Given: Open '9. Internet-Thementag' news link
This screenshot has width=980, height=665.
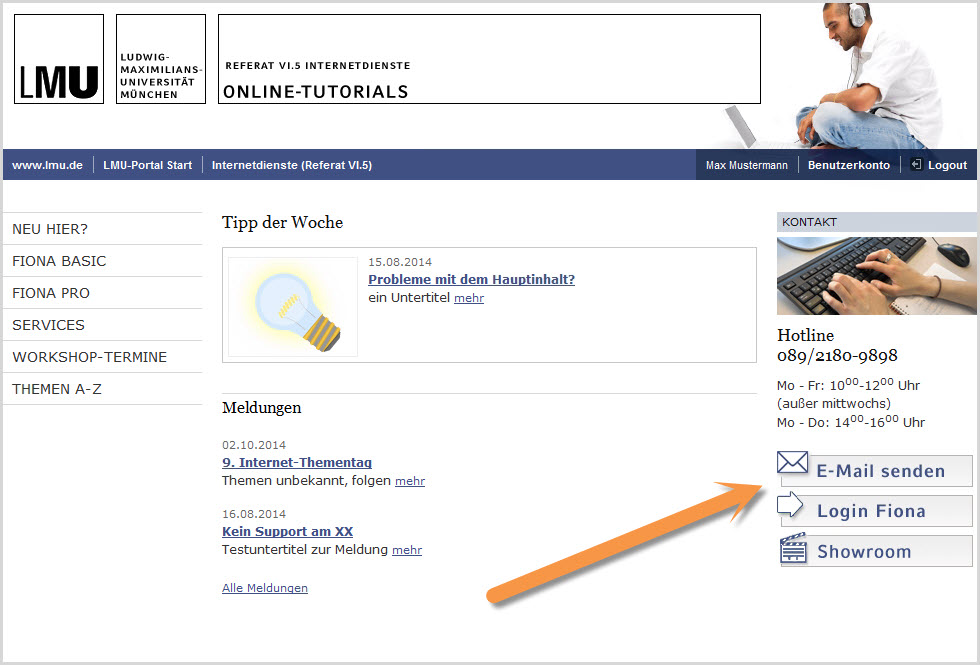Looking at the screenshot, I should [297, 462].
